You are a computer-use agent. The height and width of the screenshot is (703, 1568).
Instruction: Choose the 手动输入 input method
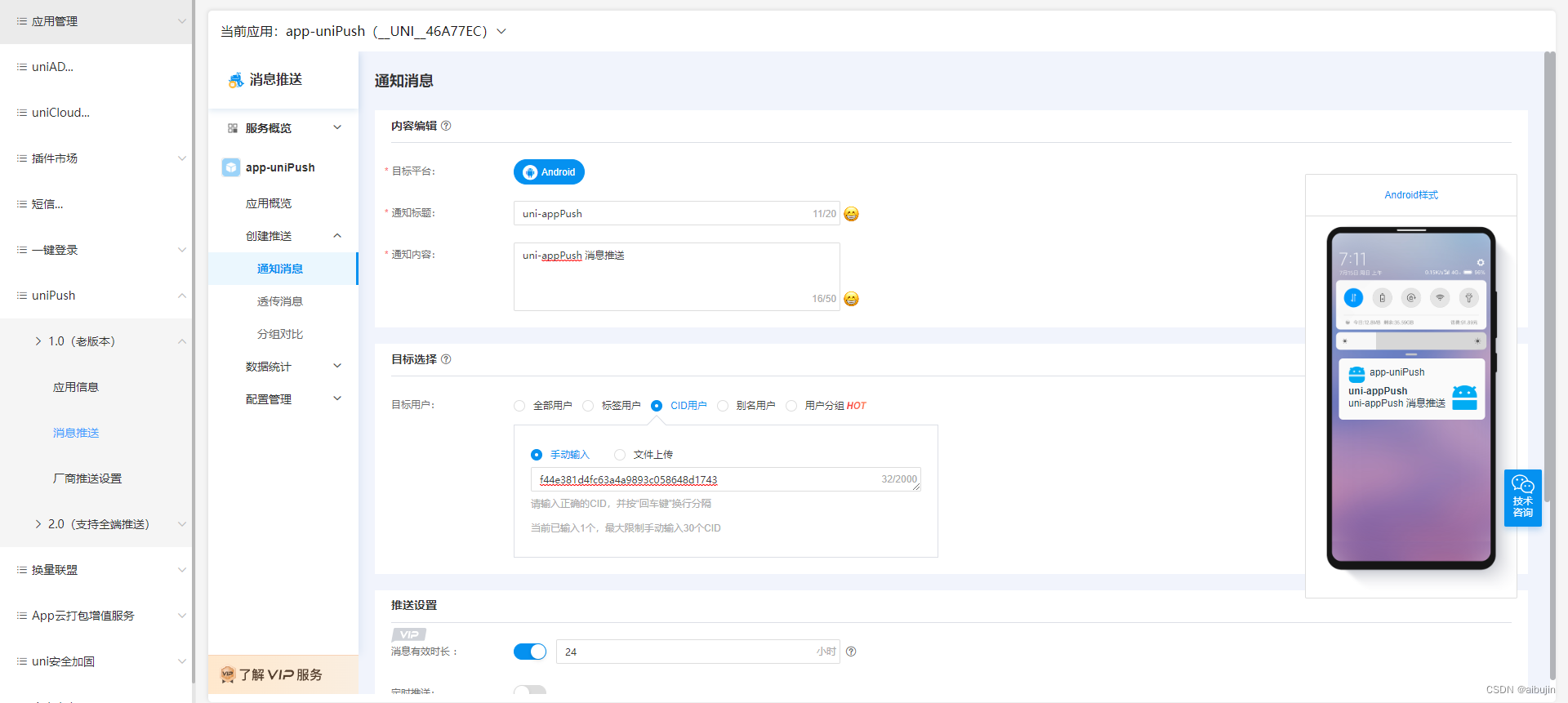click(537, 455)
